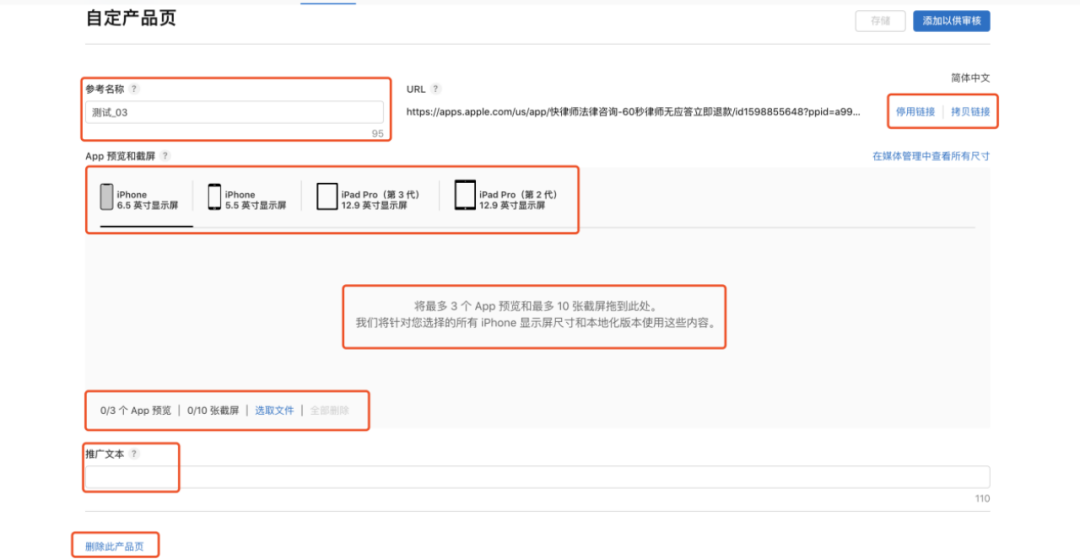Image resolution: width=1080 pixels, height=559 pixels.
Task: Click 停用链接 link
Action: click(x=915, y=112)
